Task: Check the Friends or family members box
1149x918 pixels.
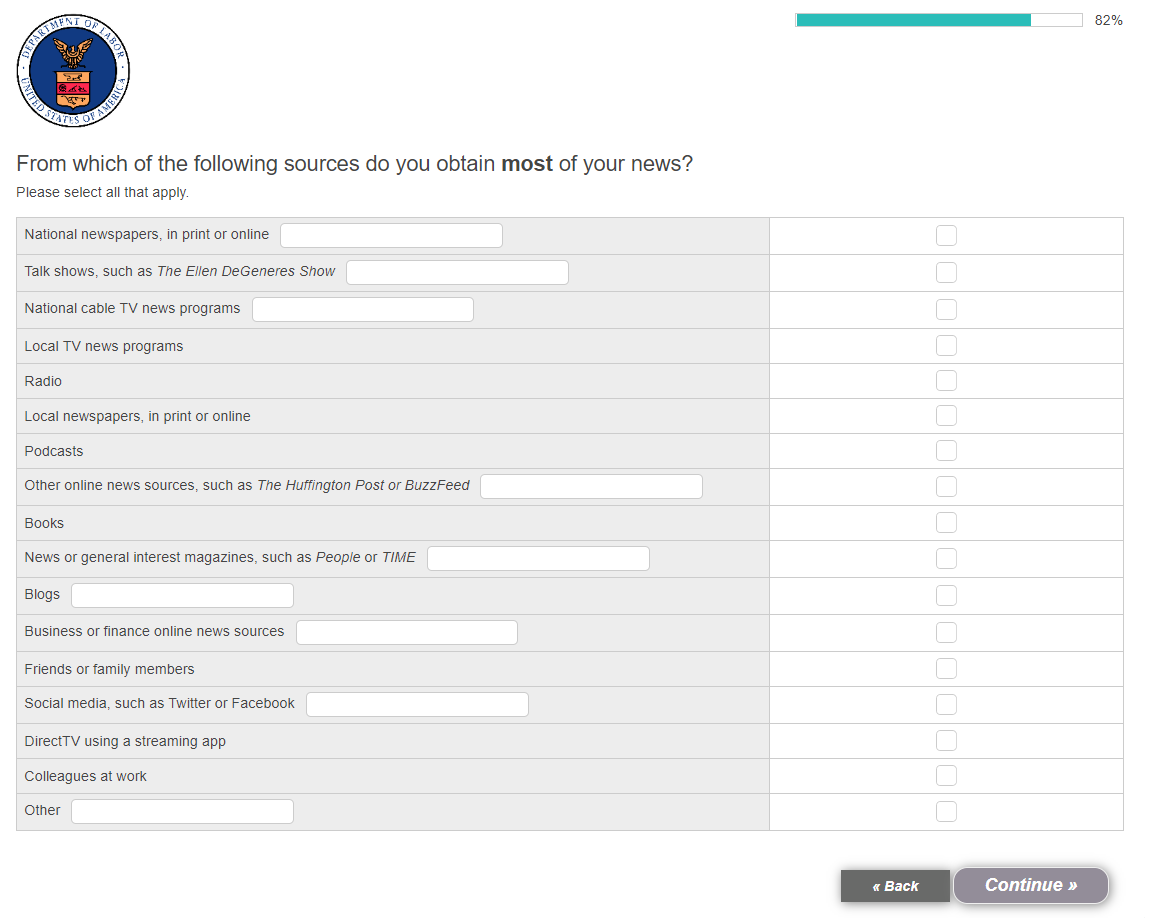Action: 946,669
